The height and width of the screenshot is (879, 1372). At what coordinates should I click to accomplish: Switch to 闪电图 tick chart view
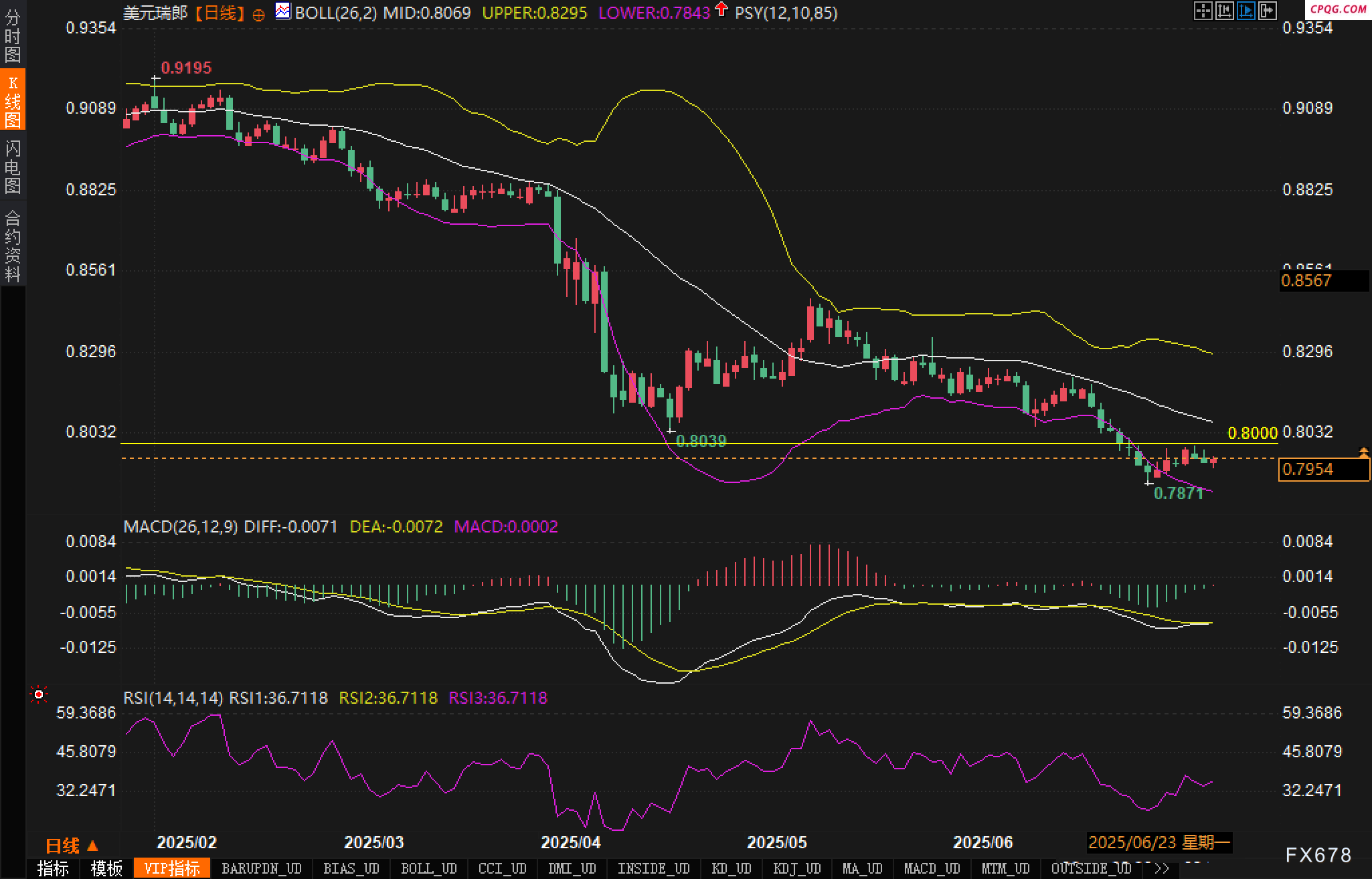13,167
